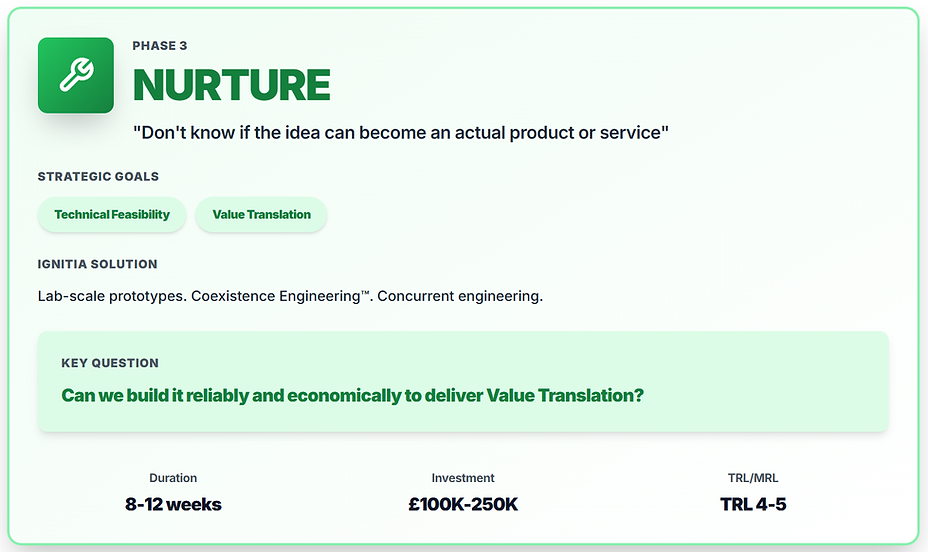Select the Technical Feasibility goal pill
The image size is (928, 552).
[x=112, y=214]
